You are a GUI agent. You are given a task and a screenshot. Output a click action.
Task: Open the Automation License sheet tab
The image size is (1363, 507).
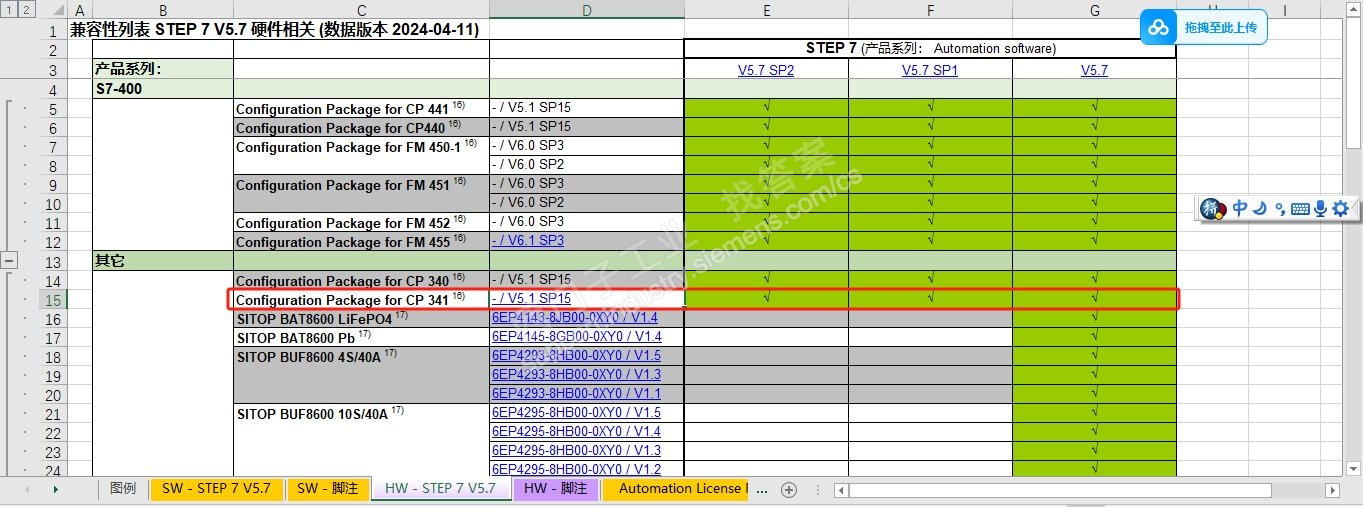[677, 489]
